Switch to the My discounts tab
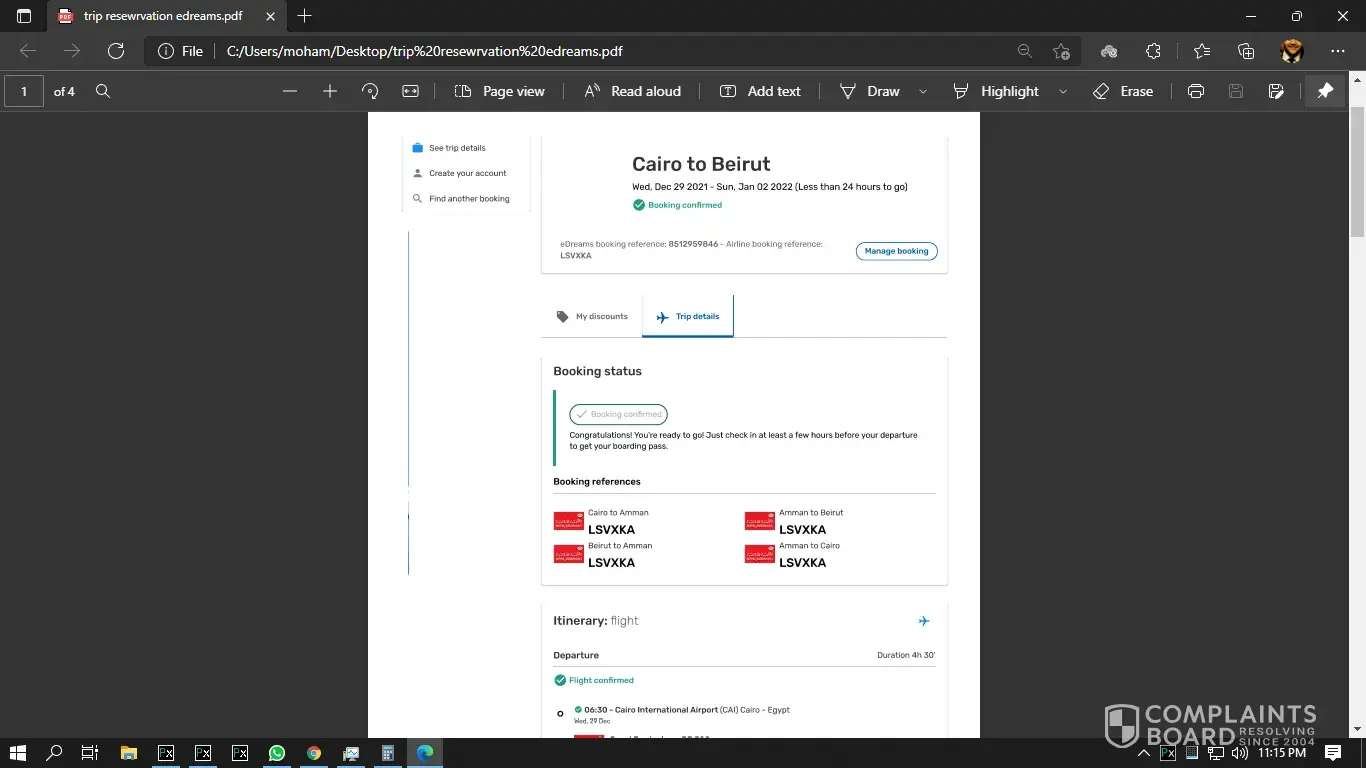 click(x=592, y=316)
